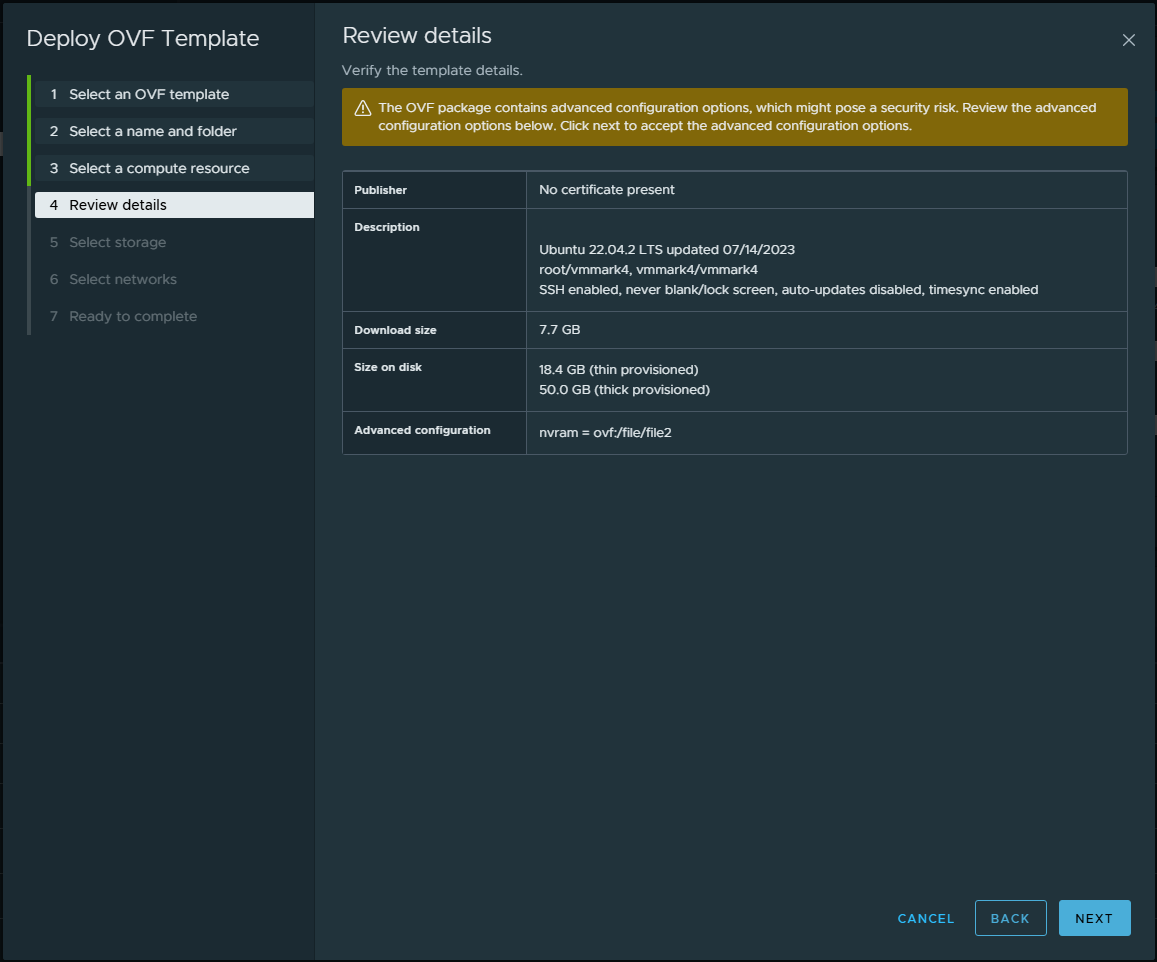Click the Publisher row label
Viewport: 1157px width, 962px height.
381,190
